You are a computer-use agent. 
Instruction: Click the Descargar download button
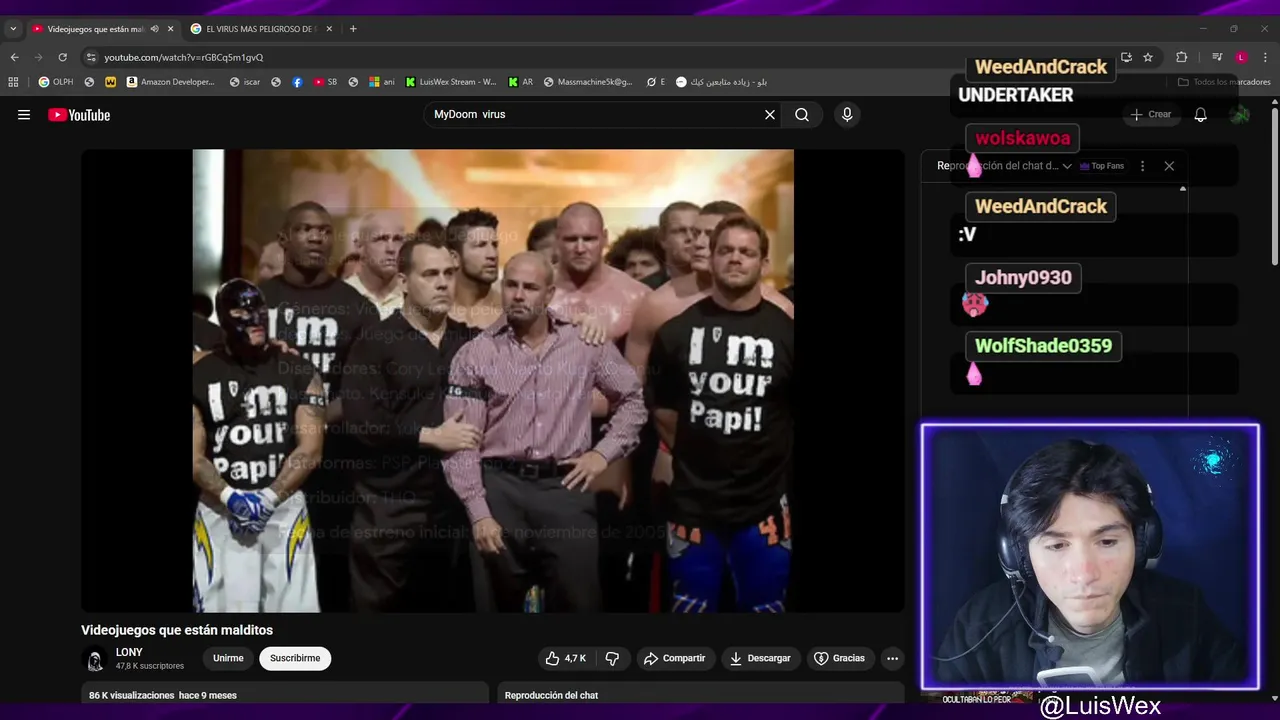(x=760, y=658)
